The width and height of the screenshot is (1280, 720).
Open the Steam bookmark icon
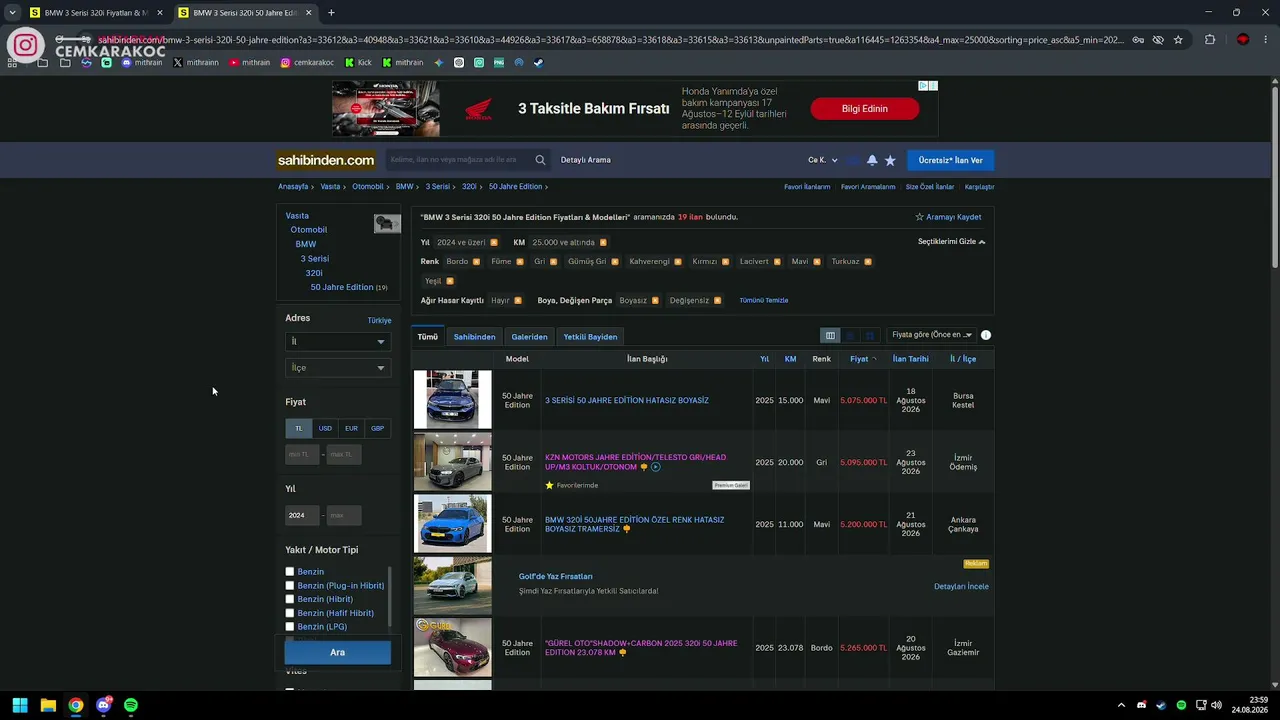(538, 62)
